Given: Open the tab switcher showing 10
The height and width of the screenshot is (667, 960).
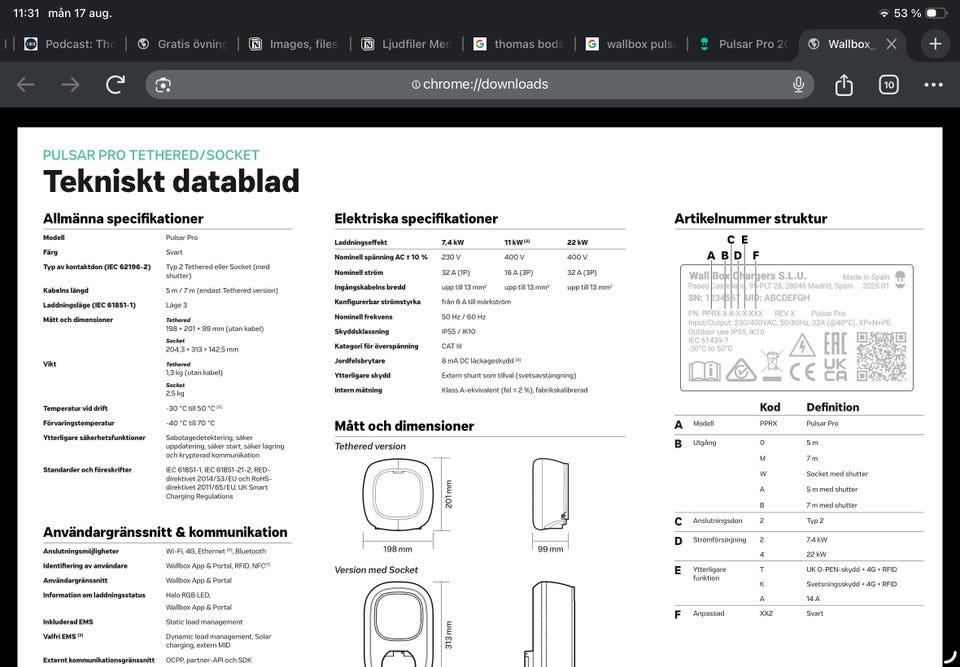Looking at the screenshot, I should point(888,85).
